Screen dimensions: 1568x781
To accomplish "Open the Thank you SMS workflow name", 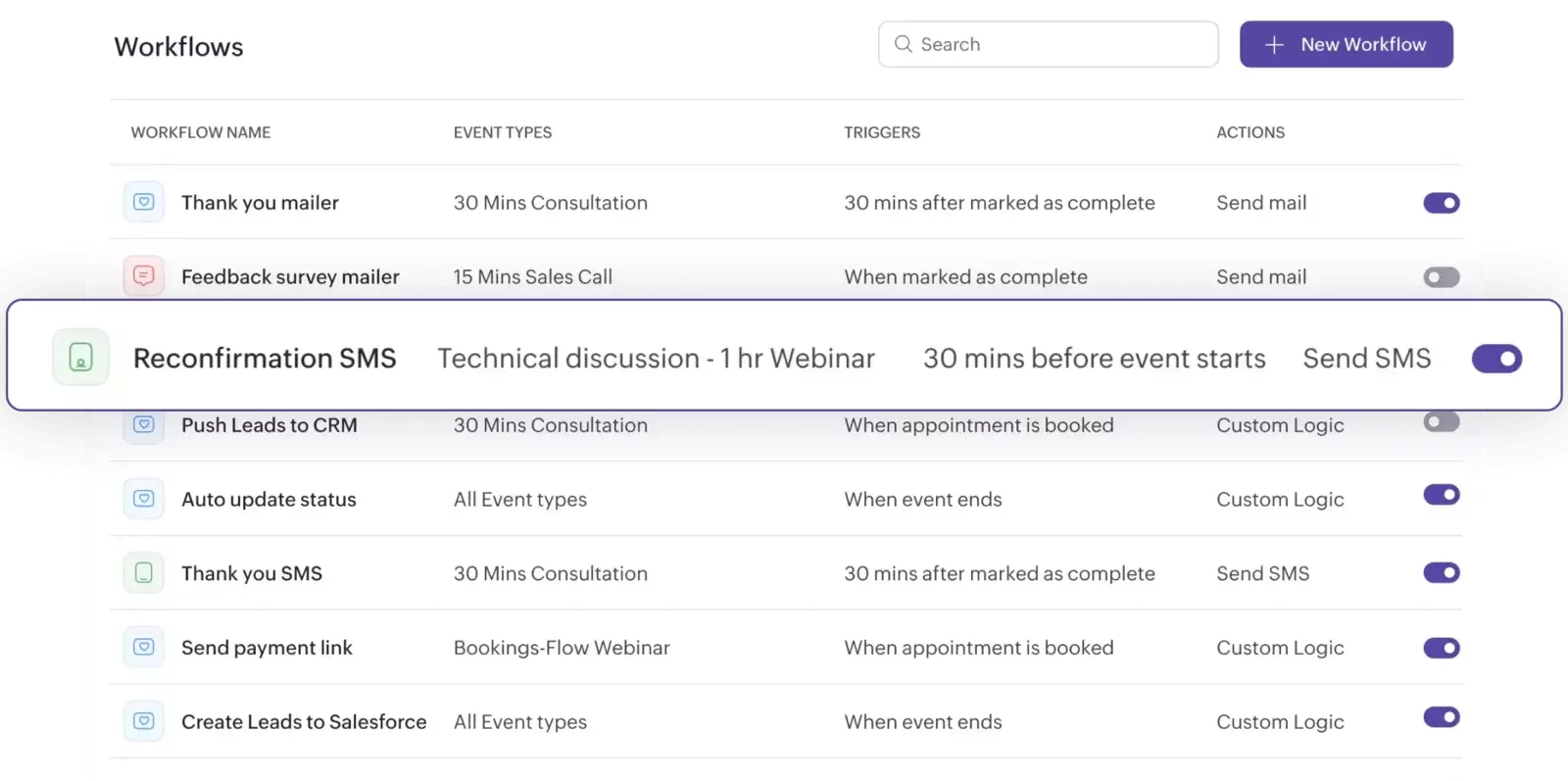I will pyautogui.click(x=252, y=573).
